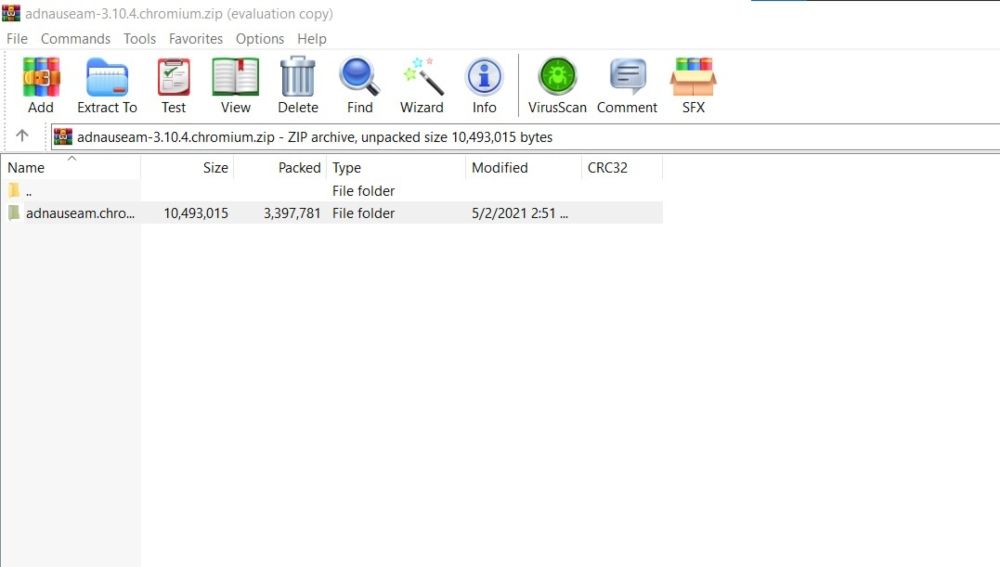
Task: Sort by the Size column header
Action: (x=187, y=167)
